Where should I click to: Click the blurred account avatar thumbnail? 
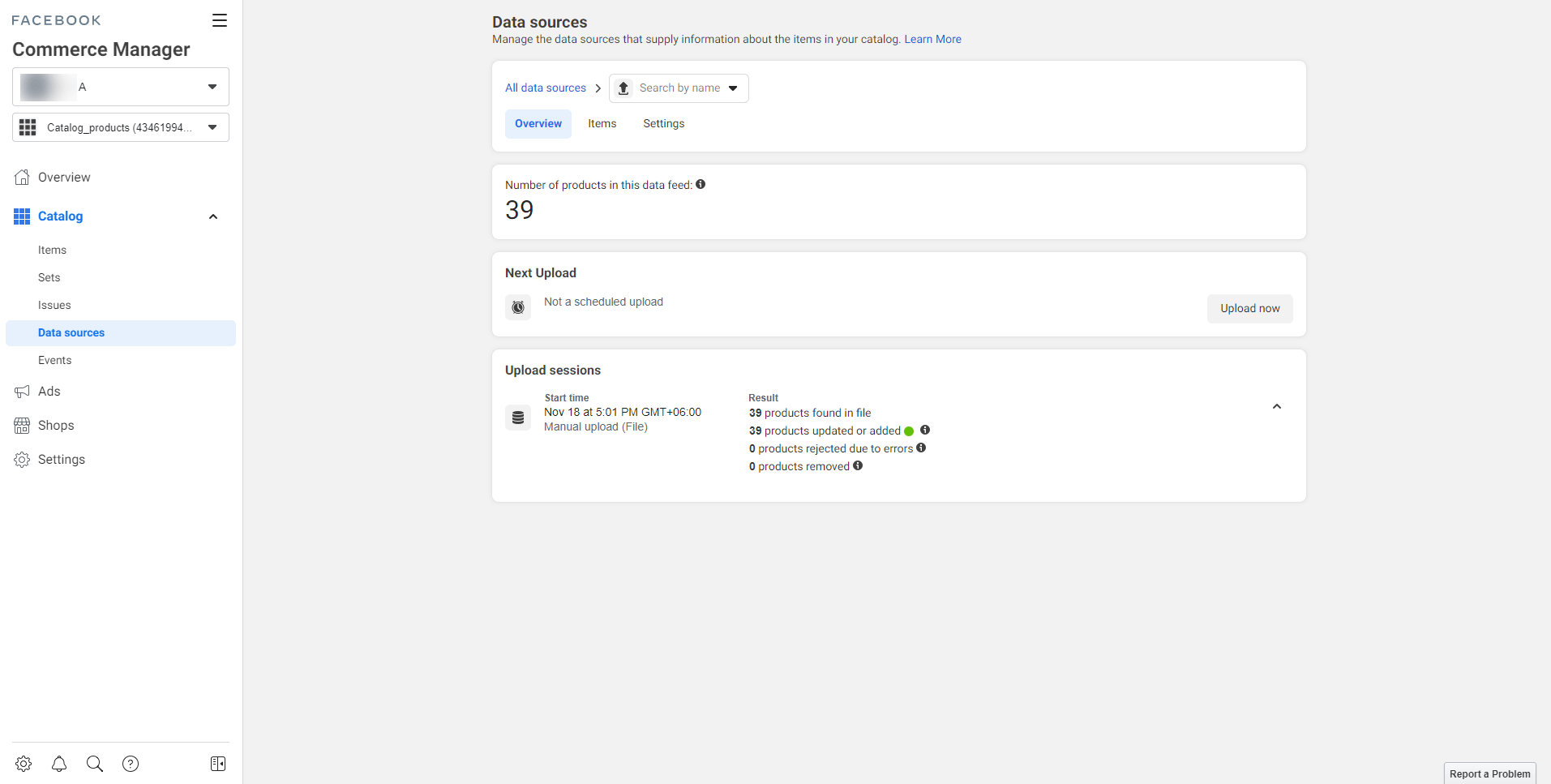click(47, 87)
